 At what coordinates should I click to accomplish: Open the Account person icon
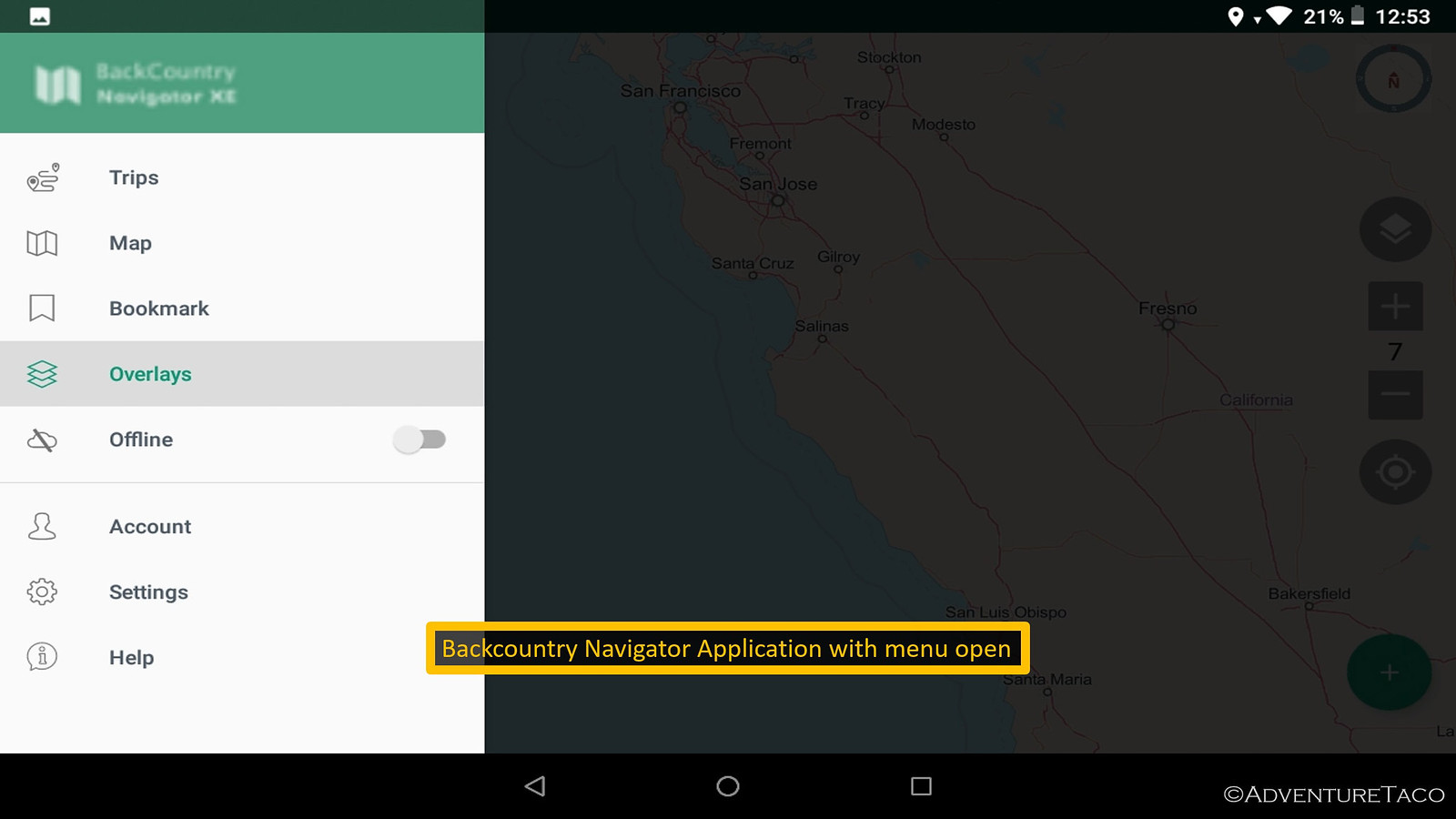pos(42,526)
